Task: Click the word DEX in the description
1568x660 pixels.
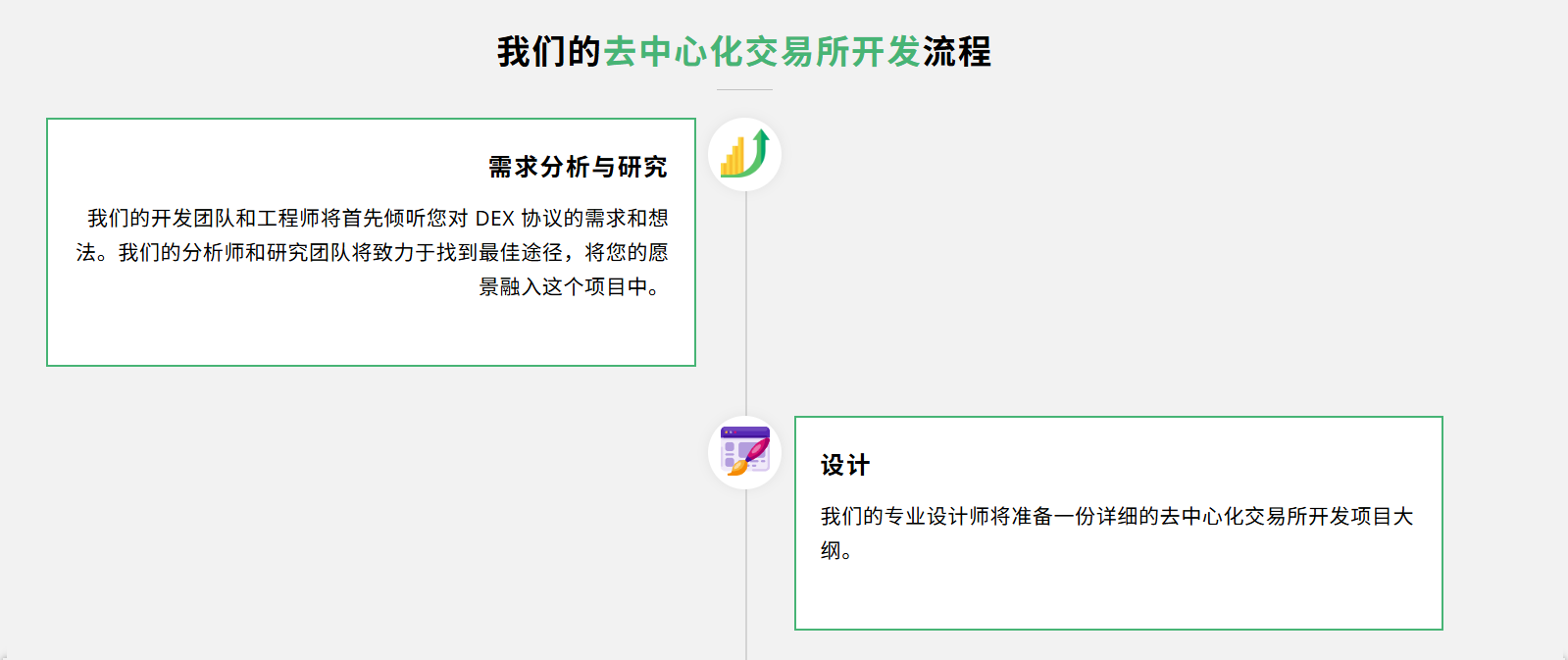Action: 494,219
